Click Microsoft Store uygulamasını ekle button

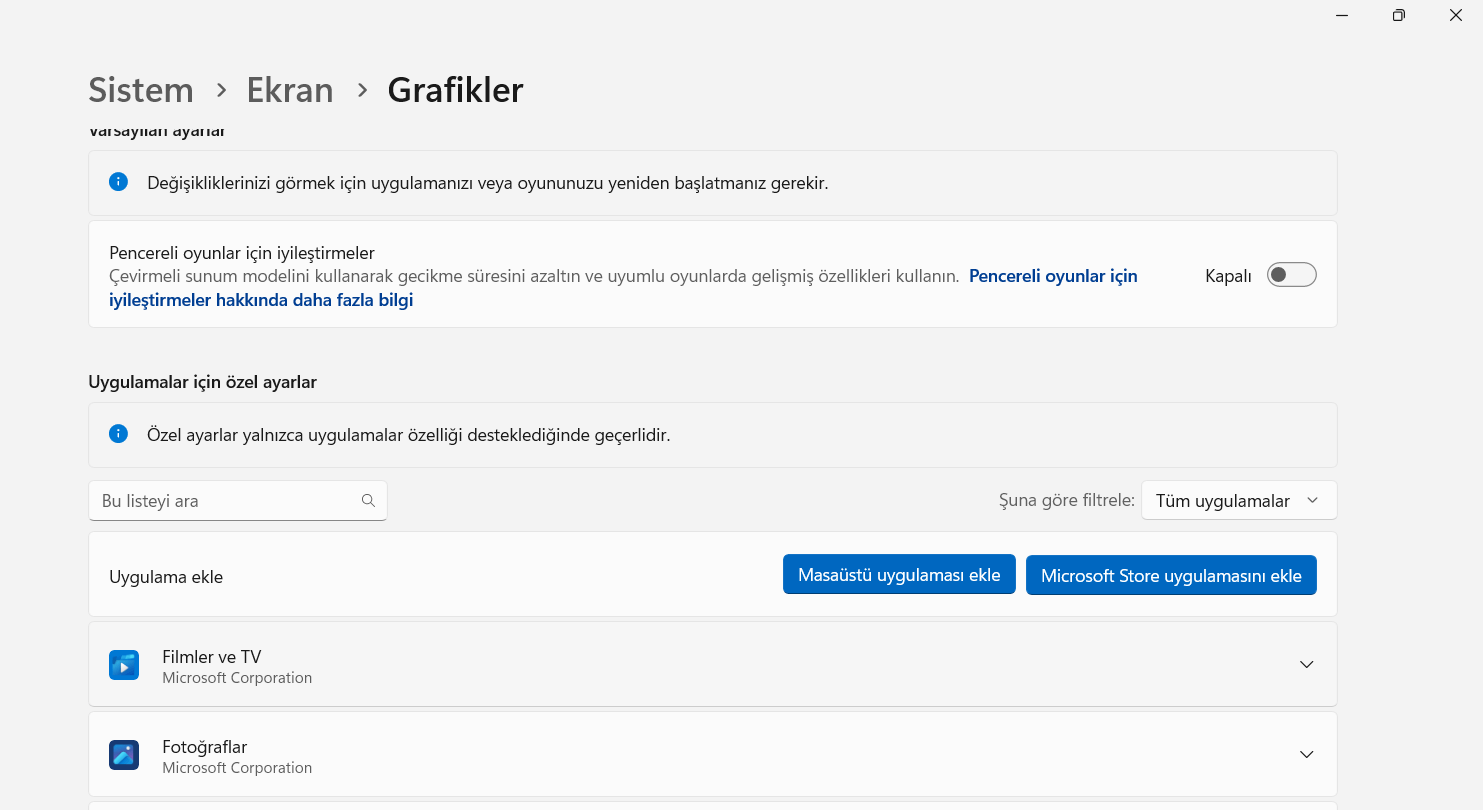(1171, 575)
